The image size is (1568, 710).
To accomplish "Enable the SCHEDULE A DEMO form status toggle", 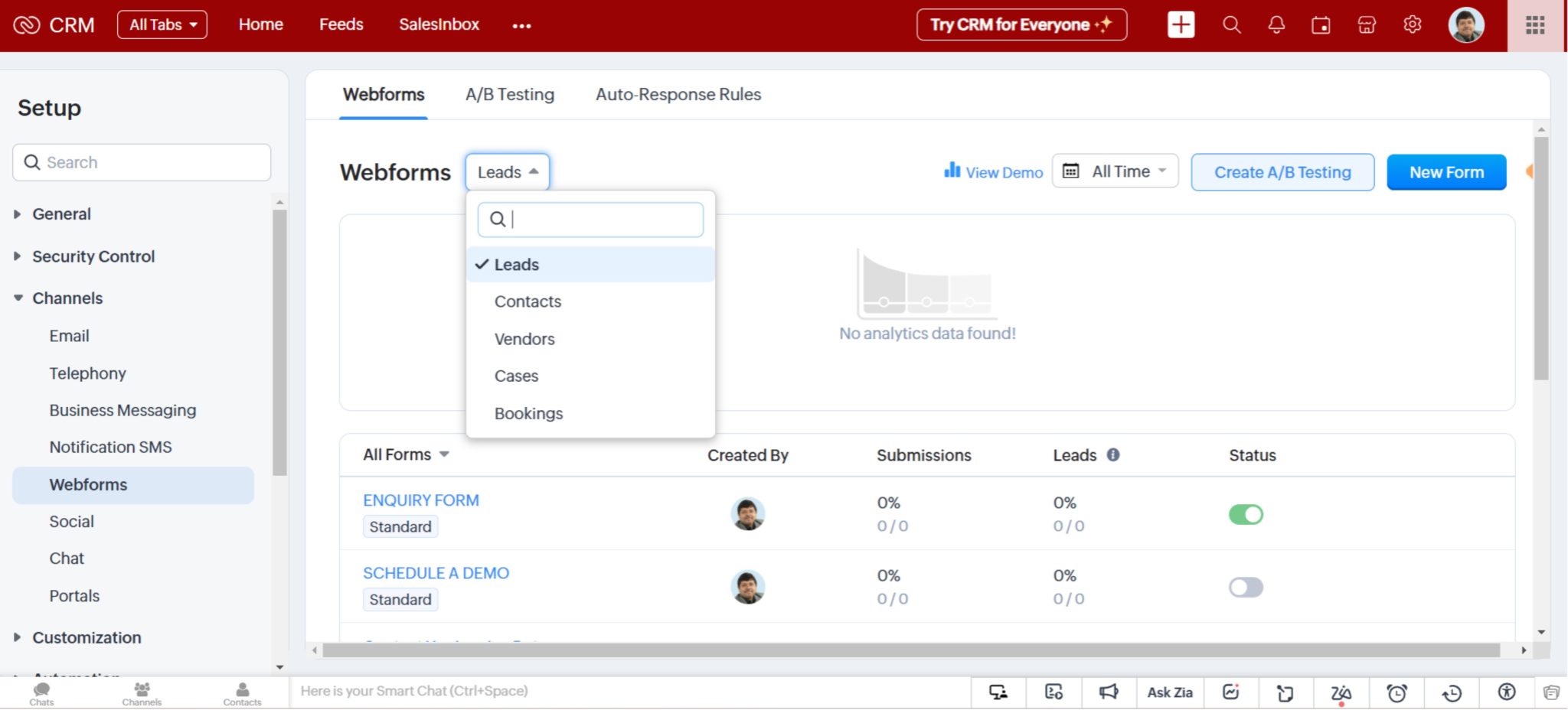I will 1246,587.
